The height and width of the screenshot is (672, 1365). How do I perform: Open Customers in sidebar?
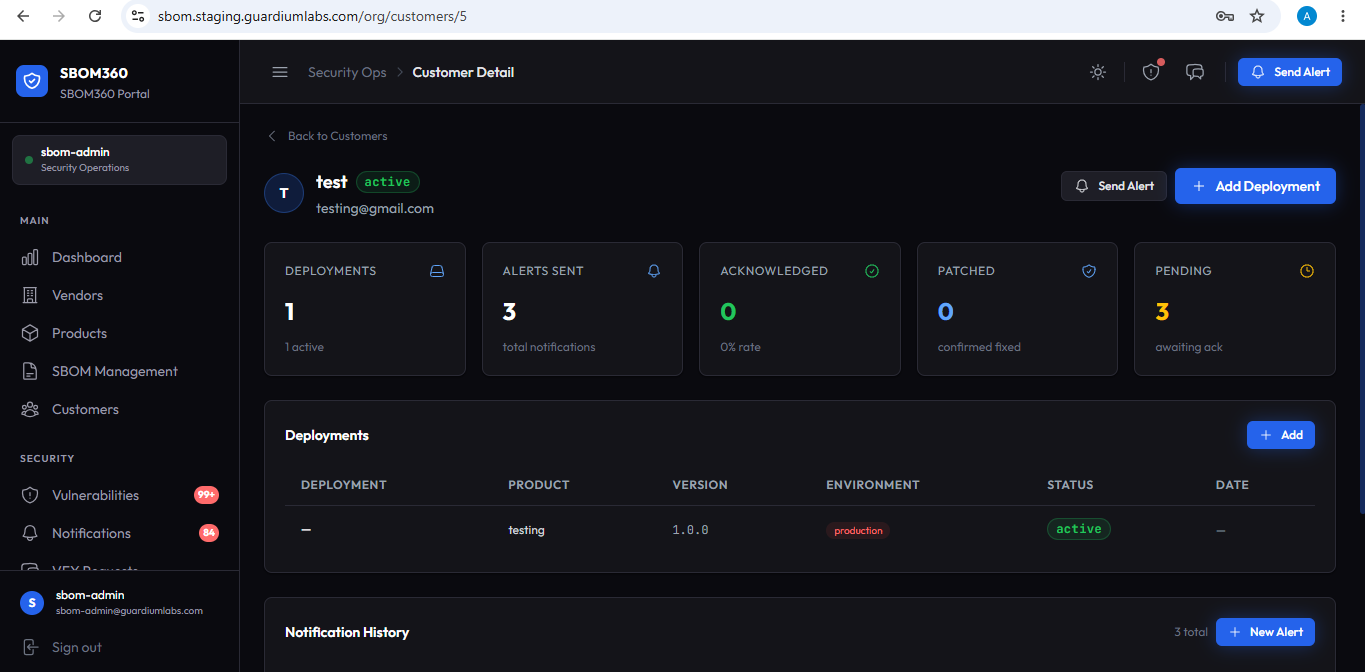pos(119,410)
